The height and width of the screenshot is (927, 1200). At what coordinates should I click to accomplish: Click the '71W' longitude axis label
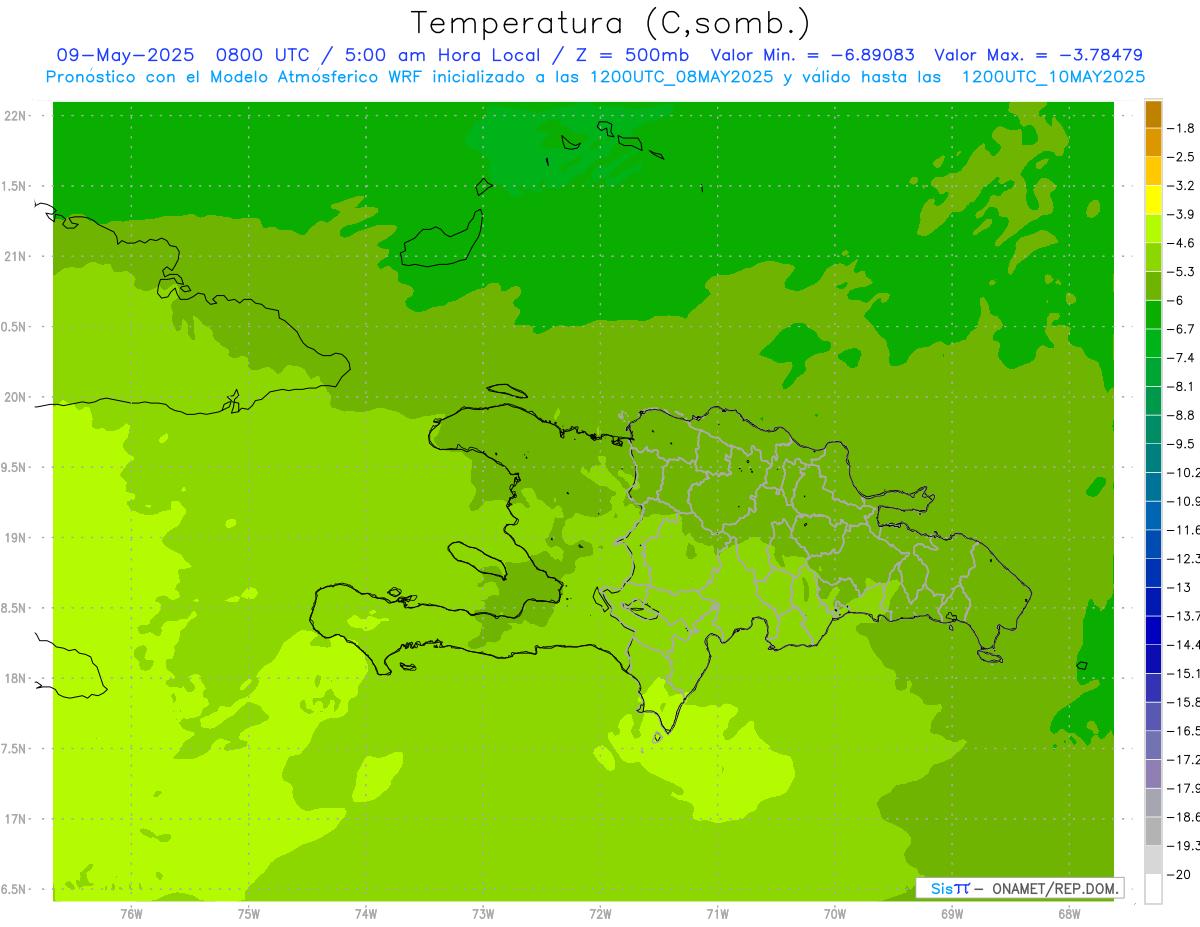[x=717, y=914]
